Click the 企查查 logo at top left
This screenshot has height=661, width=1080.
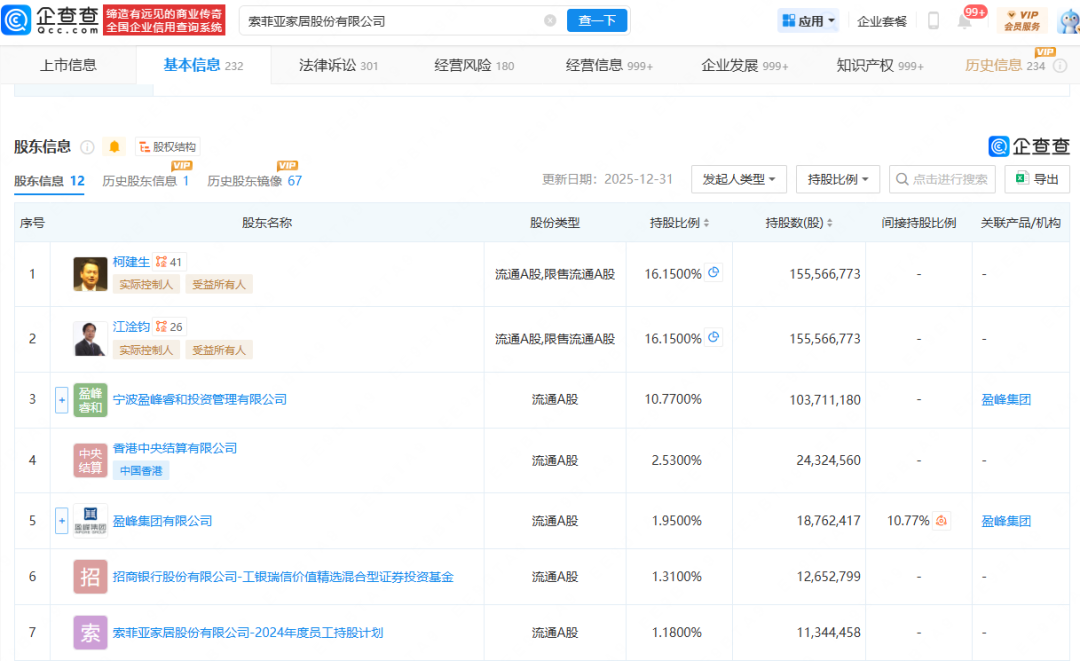point(50,20)
